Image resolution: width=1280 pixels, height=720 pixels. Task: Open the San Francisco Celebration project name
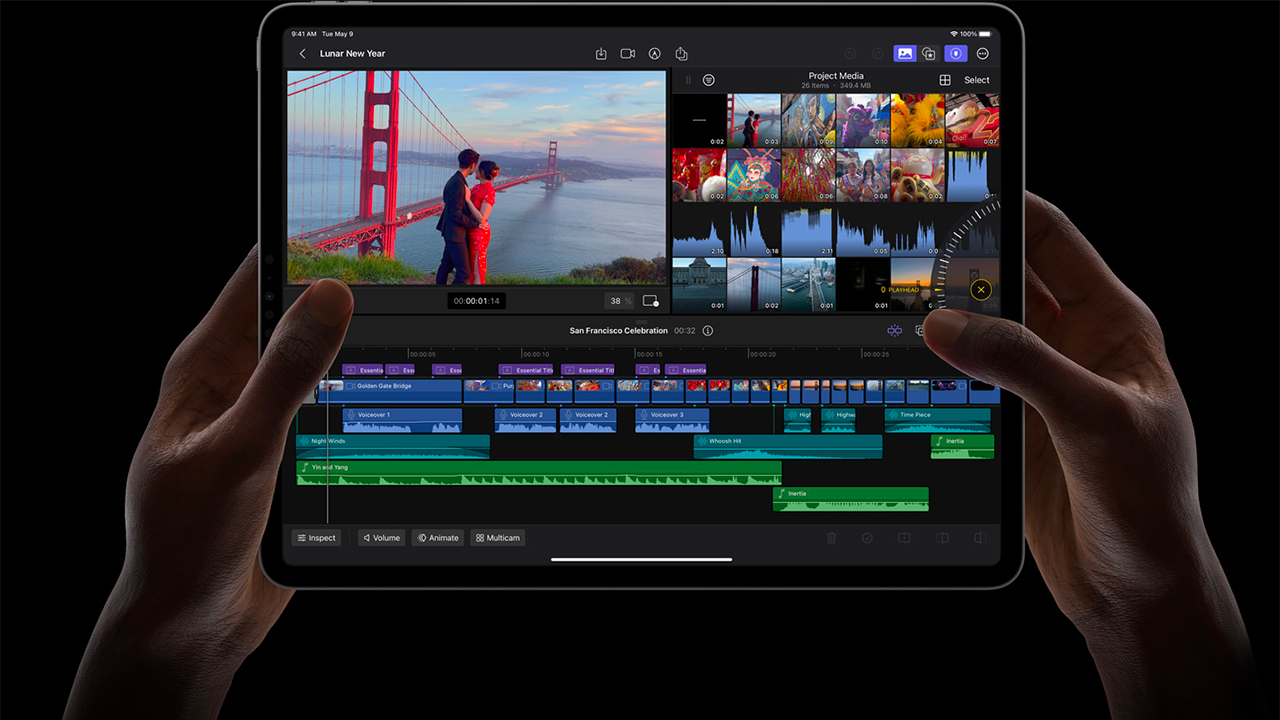(619, 331)
